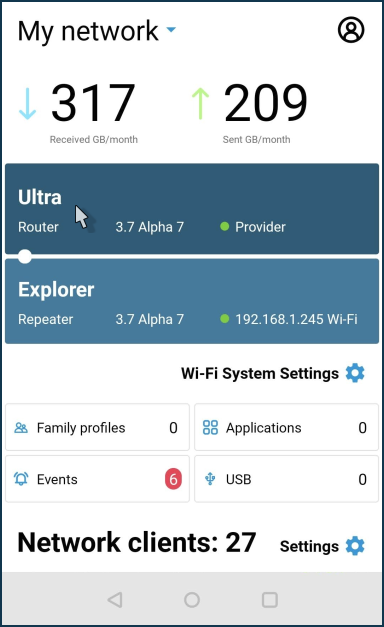Open the user account profile icon
Screen dimensions: 384x627
351,30
